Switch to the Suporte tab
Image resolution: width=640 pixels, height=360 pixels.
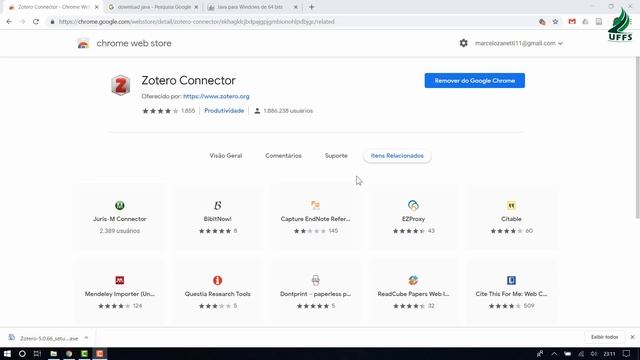[x=336, y=156]
